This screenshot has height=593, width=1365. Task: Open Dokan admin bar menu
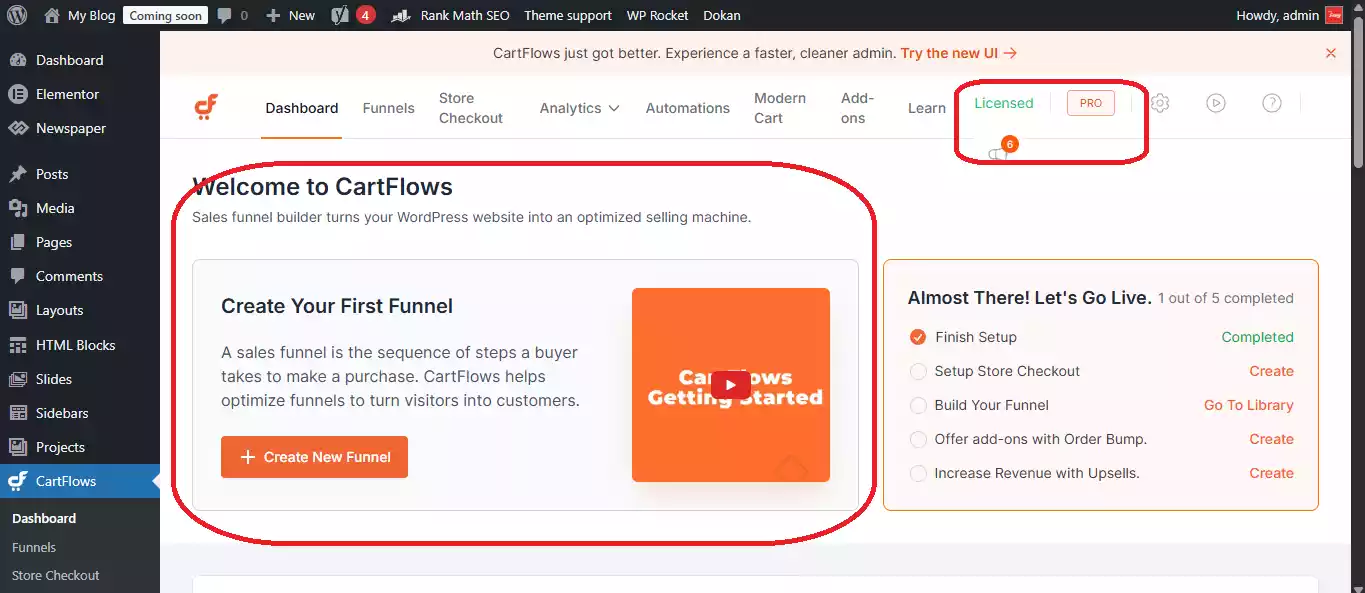(722, 15)
